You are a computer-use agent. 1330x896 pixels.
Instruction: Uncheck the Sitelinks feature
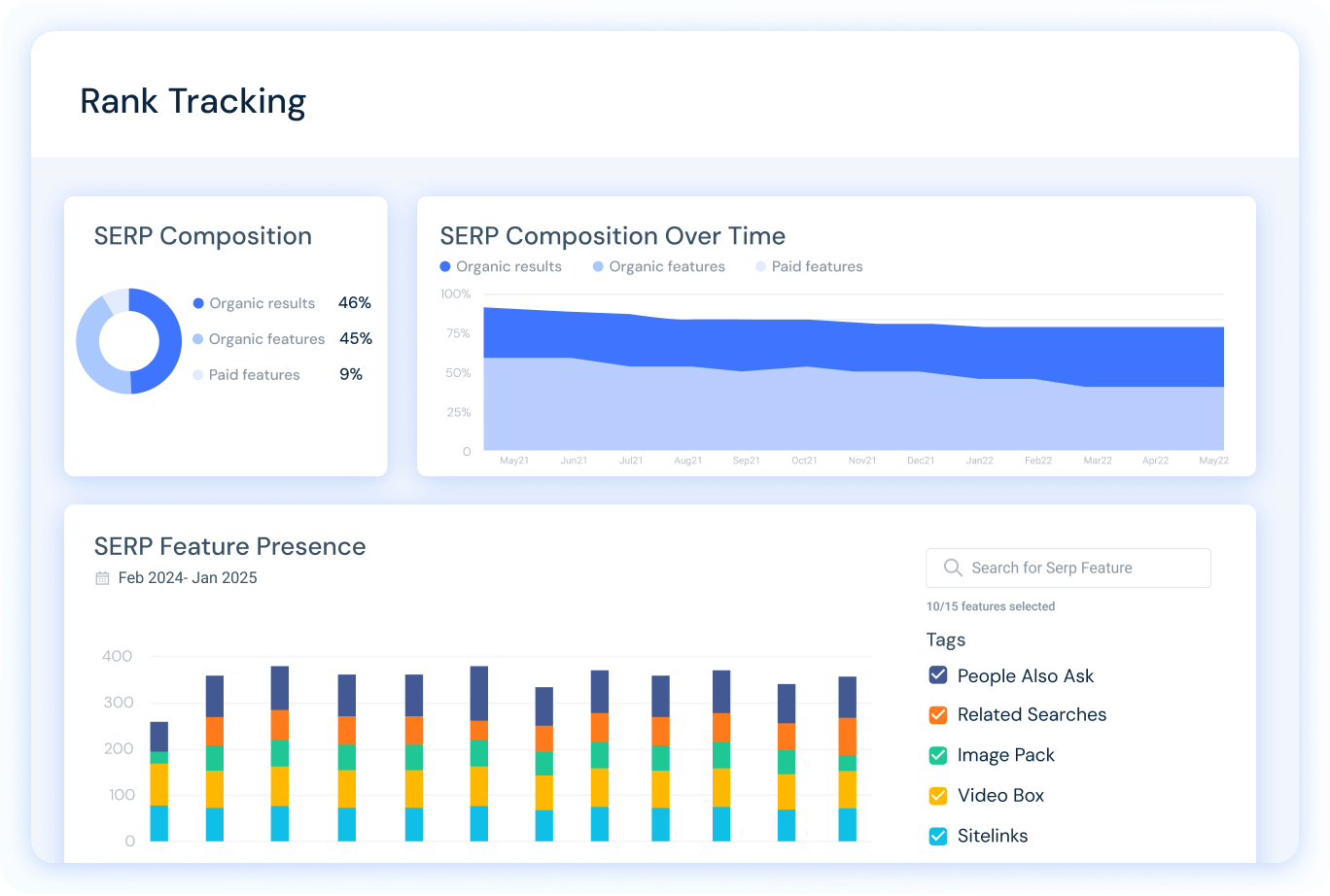coord(936,835)
